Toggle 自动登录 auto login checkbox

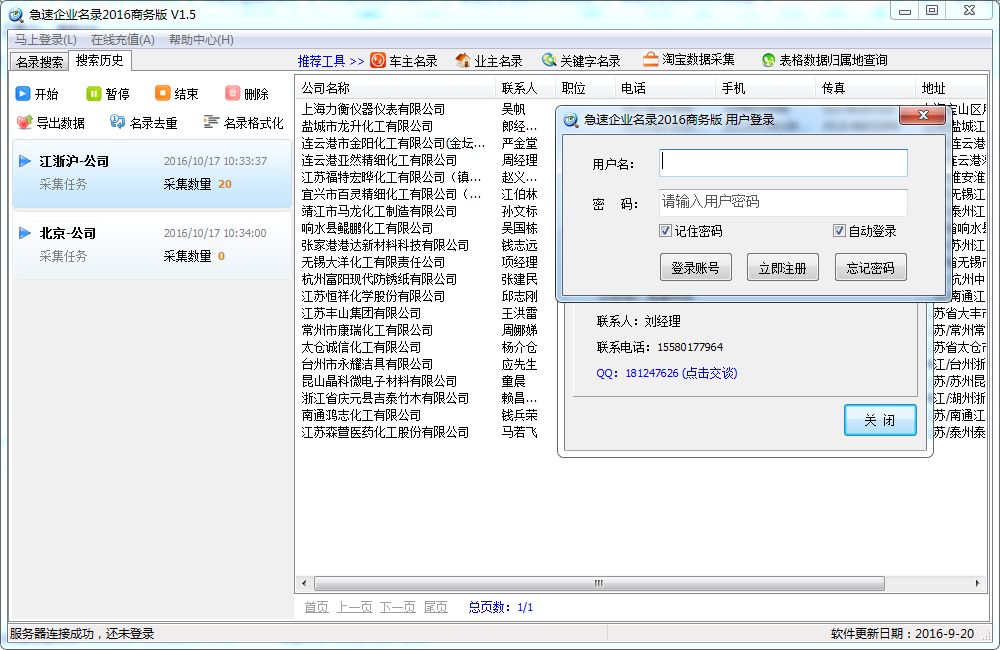(839, 231)
